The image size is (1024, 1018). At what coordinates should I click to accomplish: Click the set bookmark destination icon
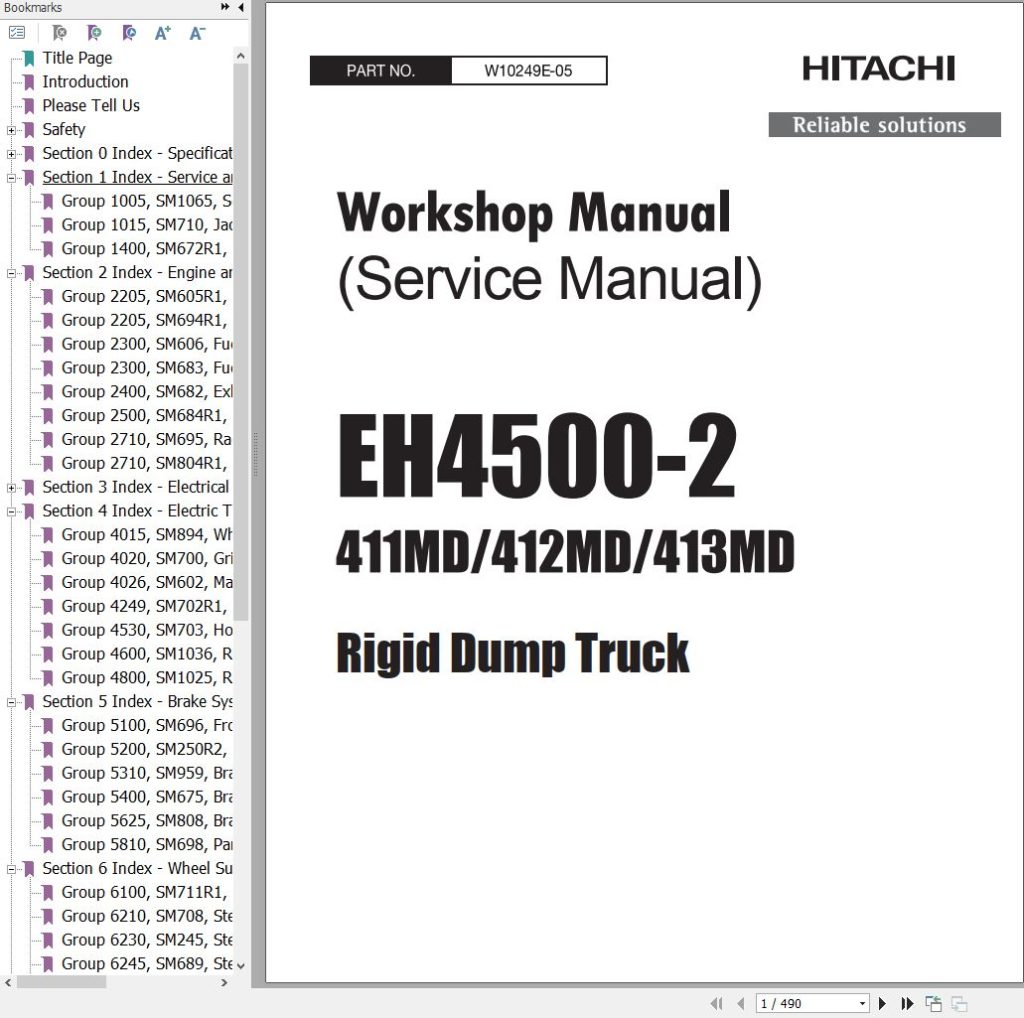[x=128, y=32]
